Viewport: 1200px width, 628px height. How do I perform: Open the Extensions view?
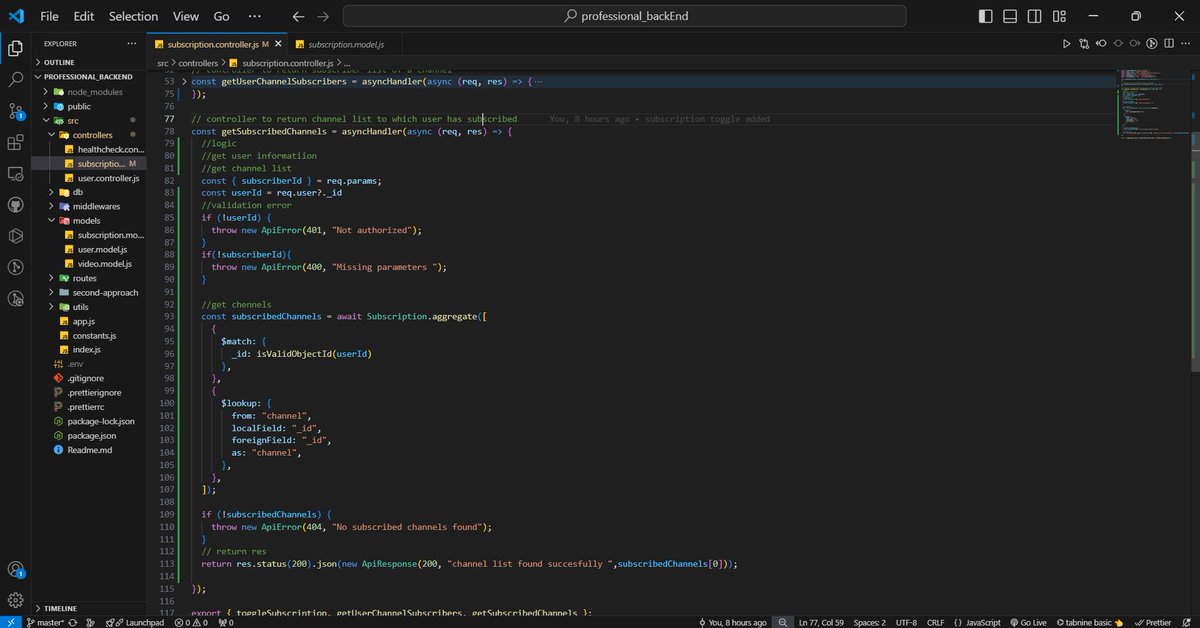(x=15, y=143)
